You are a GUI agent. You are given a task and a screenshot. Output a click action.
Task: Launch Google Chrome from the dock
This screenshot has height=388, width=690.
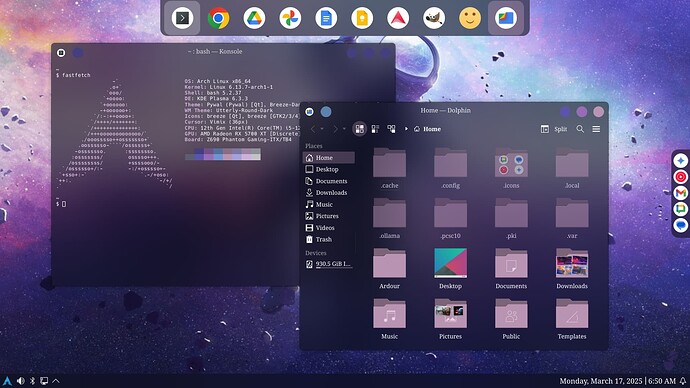click(218, 18)
